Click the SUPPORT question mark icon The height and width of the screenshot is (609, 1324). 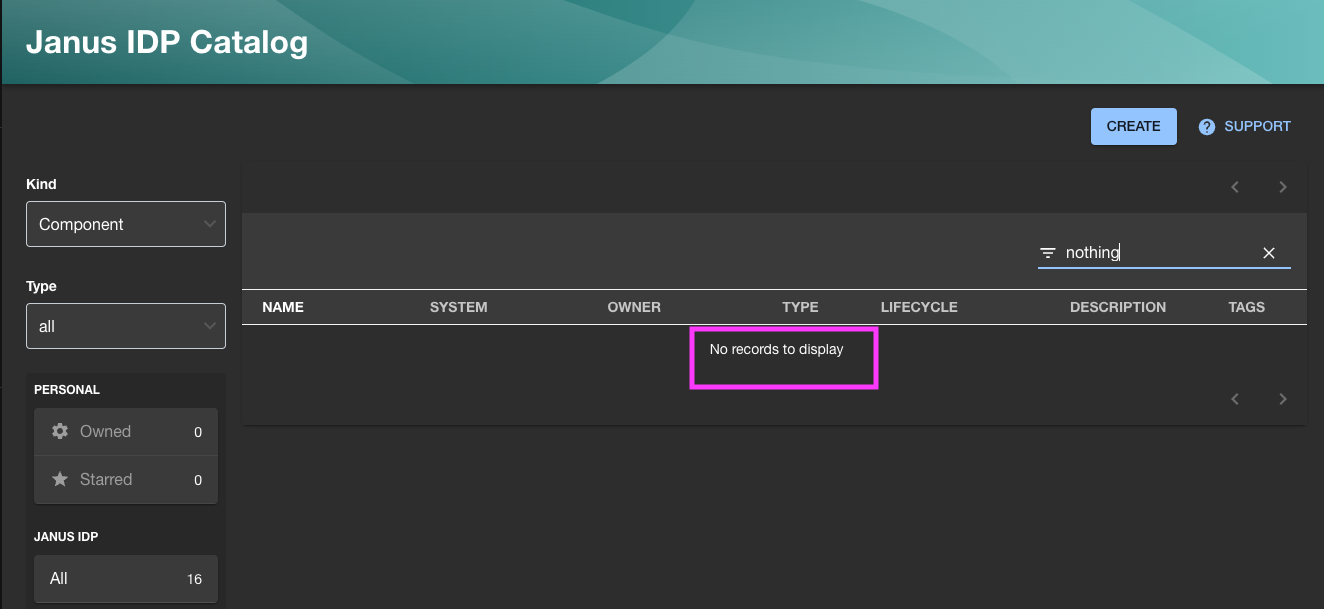point(1207,127)
